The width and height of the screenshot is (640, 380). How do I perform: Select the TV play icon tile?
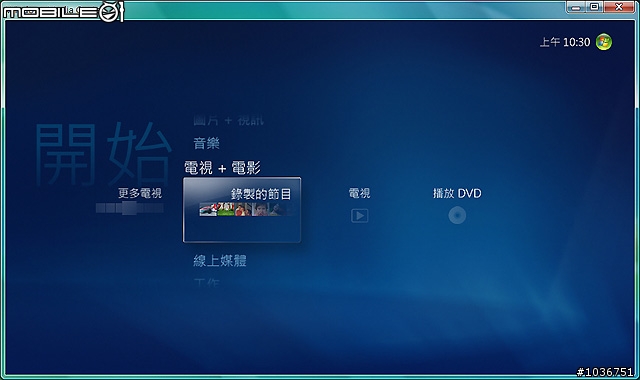click(360, 216)
